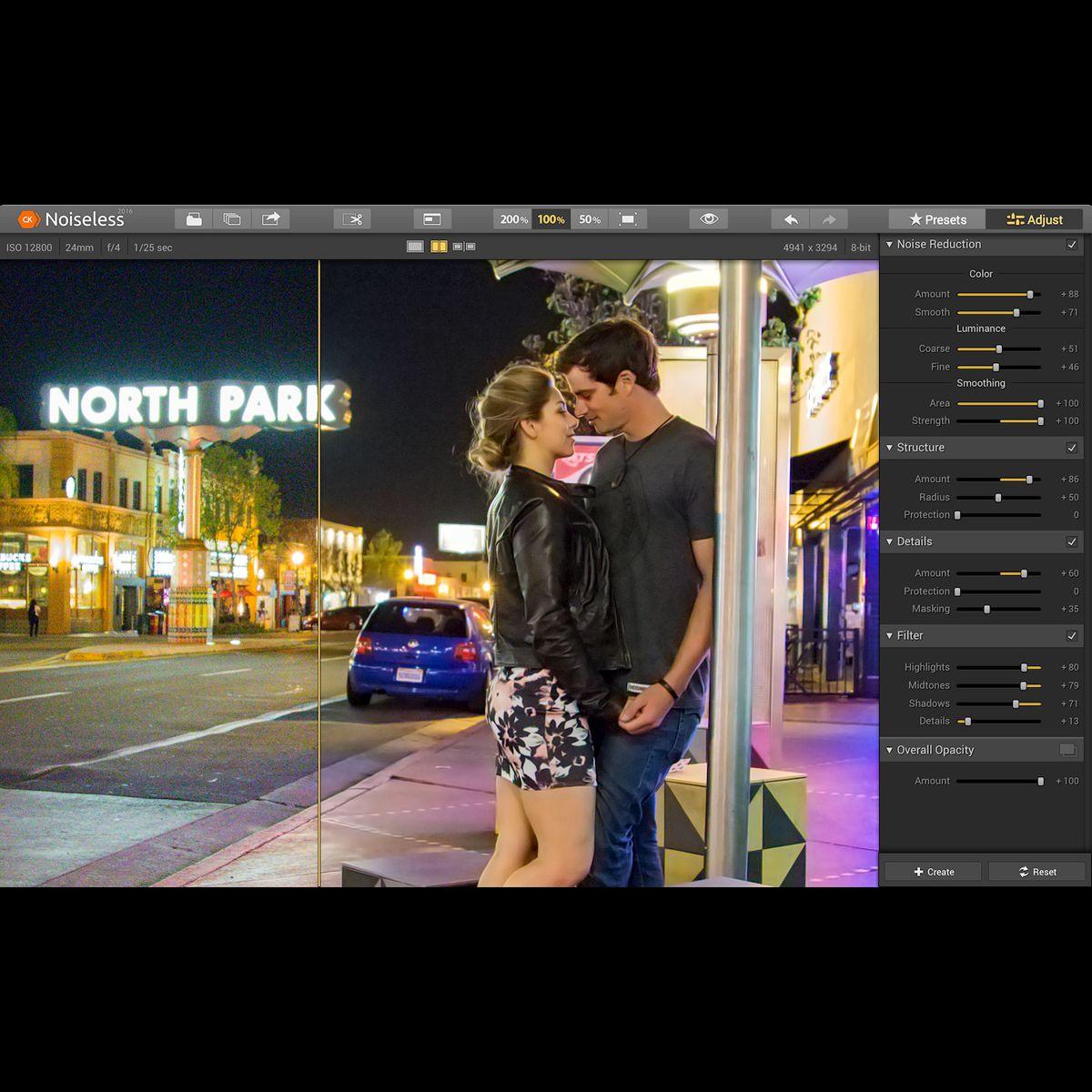Click the Smoothing Strength slider handle
Viewport: 1092px width, 1092px height.
(1040, 421)
